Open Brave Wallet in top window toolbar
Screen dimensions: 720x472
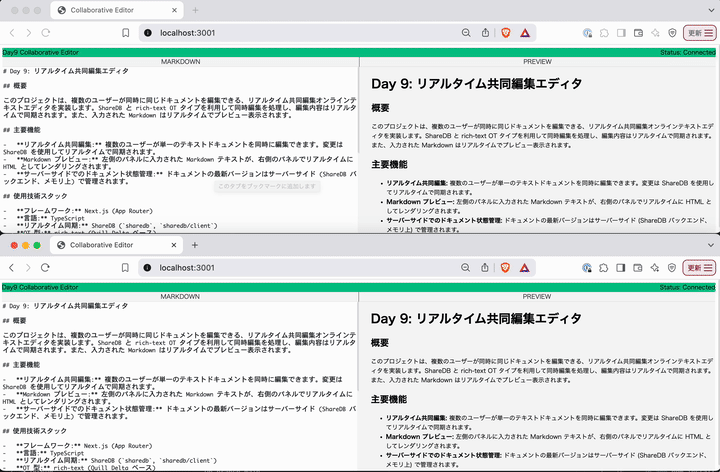pyautogui.click(x=638, y=33)
